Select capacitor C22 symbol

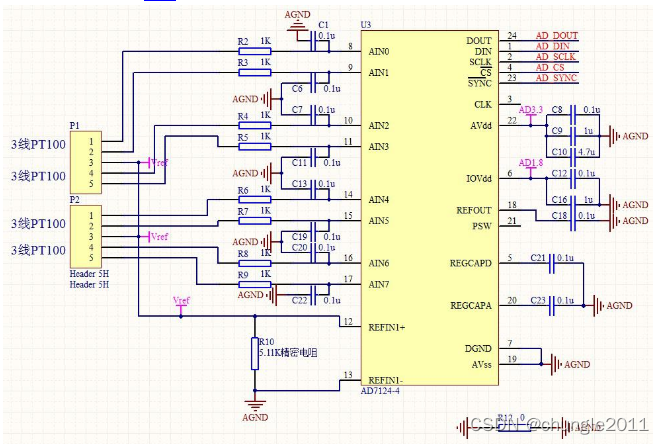tap(313, 295)
